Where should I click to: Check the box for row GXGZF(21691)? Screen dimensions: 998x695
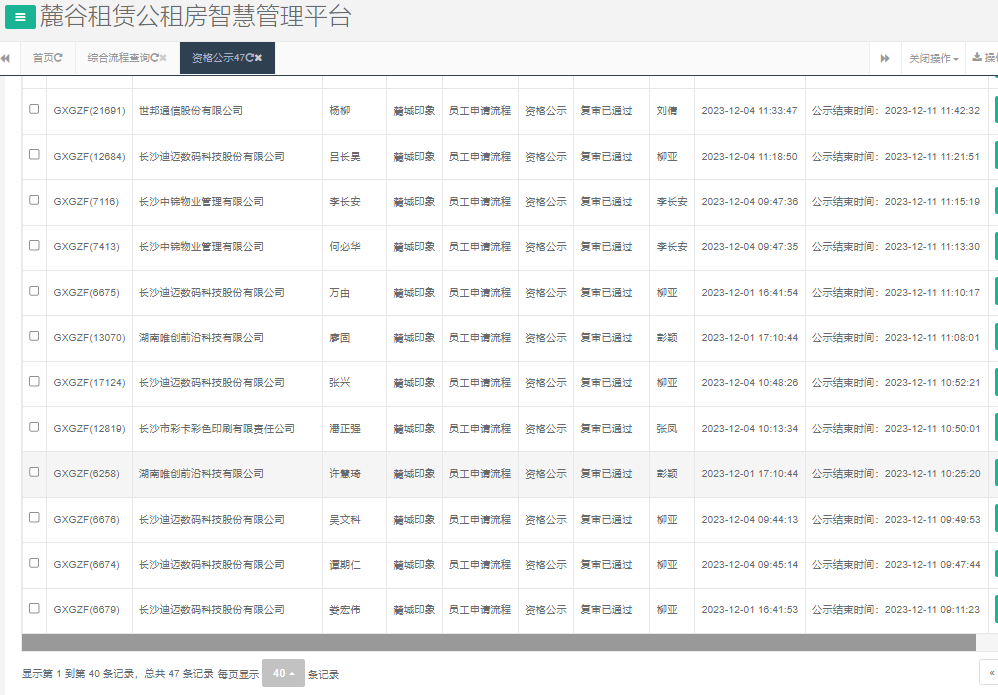(34, 109)
